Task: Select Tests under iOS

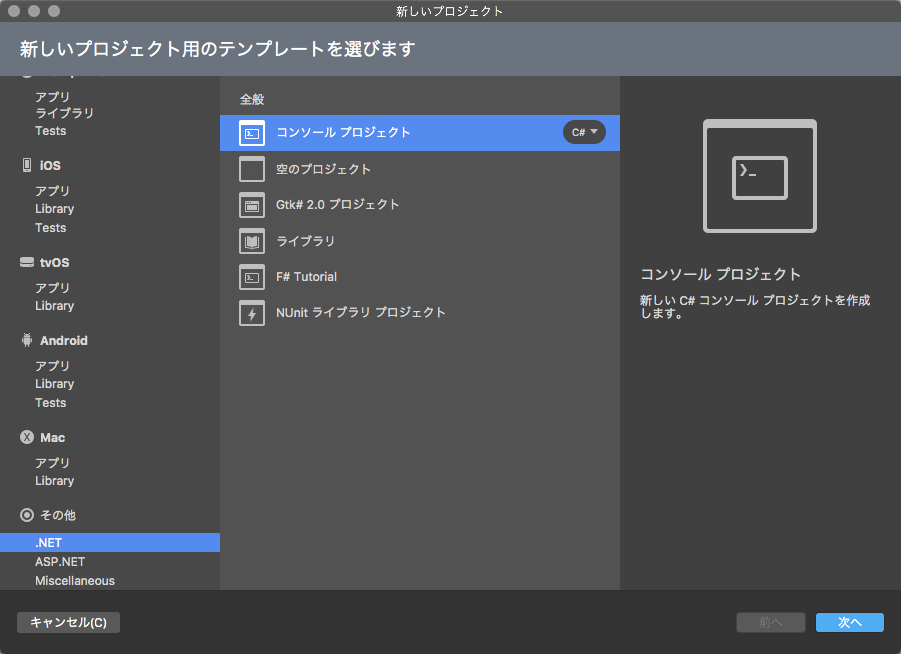Action: click(51, 228)
